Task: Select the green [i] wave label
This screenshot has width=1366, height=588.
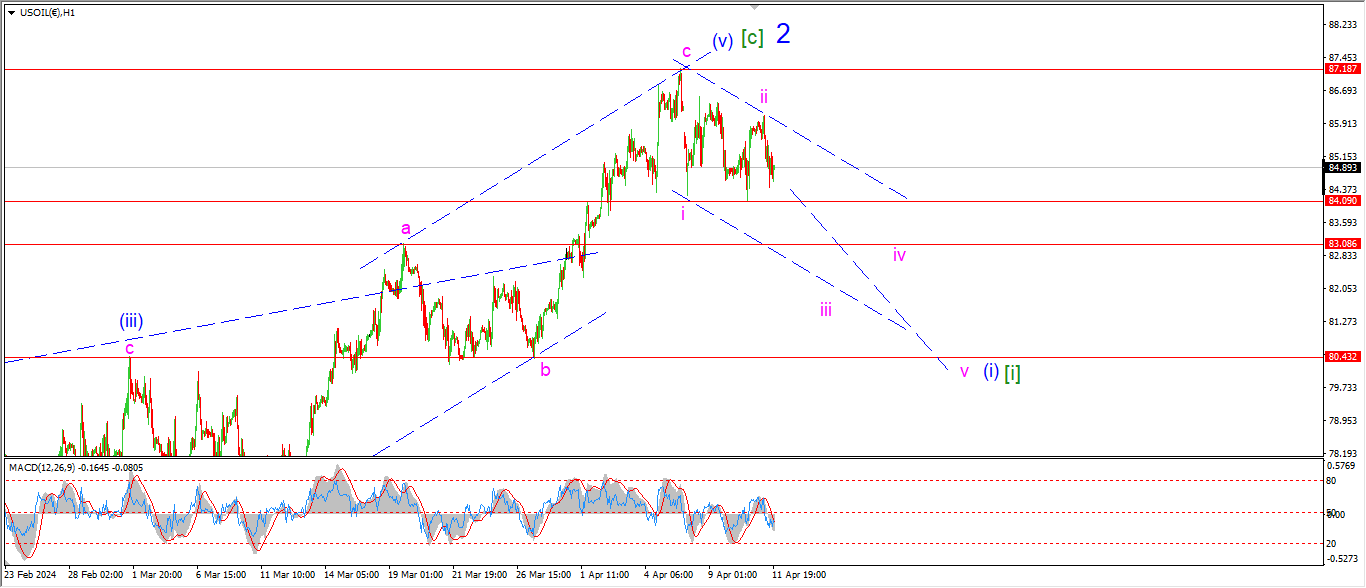Action: (1012, 372)
